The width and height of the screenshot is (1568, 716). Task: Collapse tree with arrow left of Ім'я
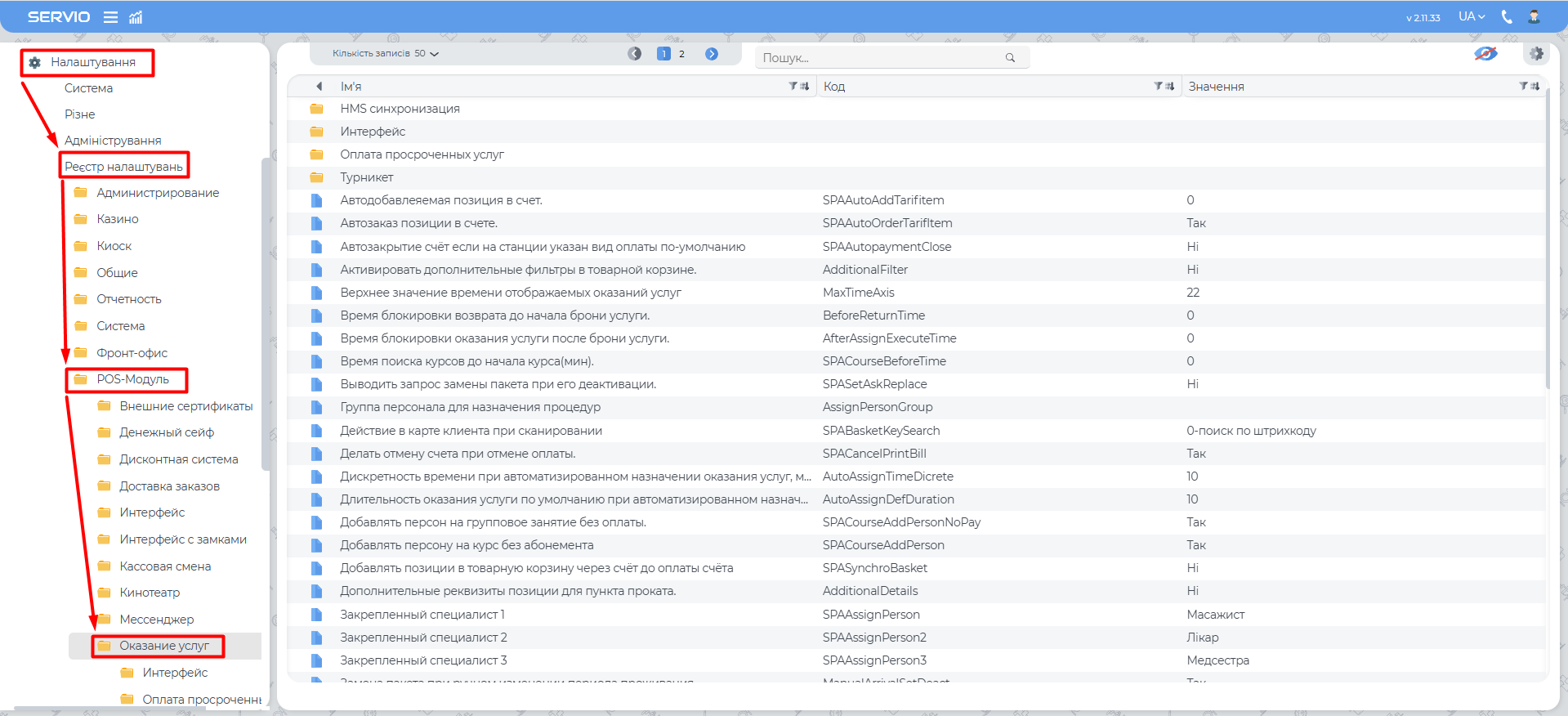tap(319, 86)
